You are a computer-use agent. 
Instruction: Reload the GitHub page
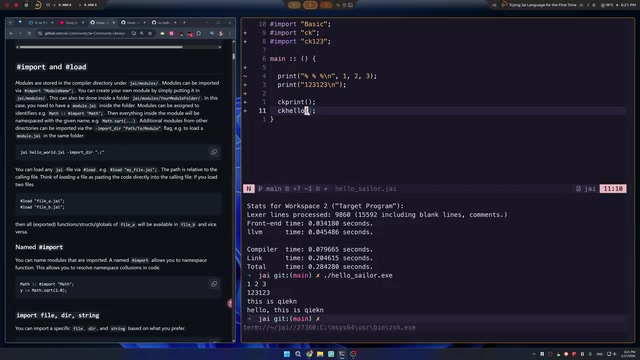tap(29, 33)
